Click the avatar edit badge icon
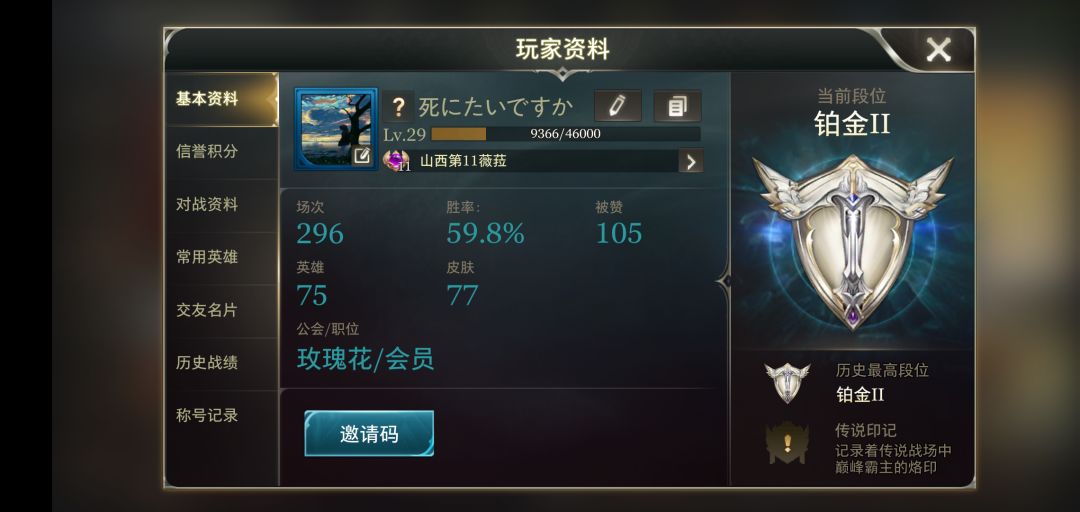Screen dimensions: 1080x512 [362, 156]
